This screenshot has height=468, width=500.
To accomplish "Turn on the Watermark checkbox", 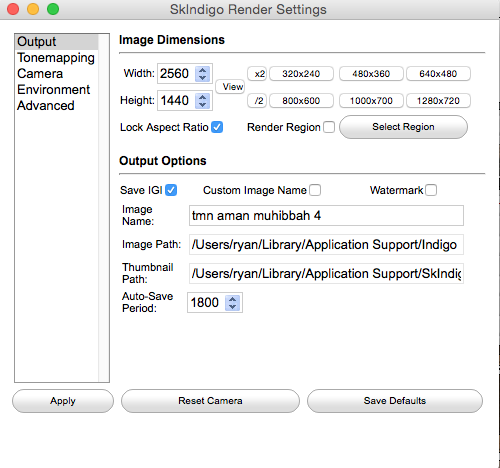I will 431,190.
